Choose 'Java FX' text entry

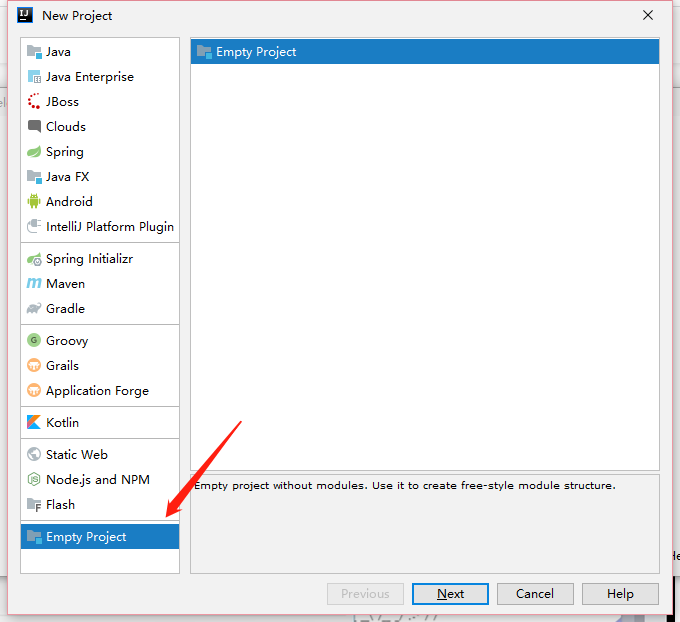(x=68, y=177)
